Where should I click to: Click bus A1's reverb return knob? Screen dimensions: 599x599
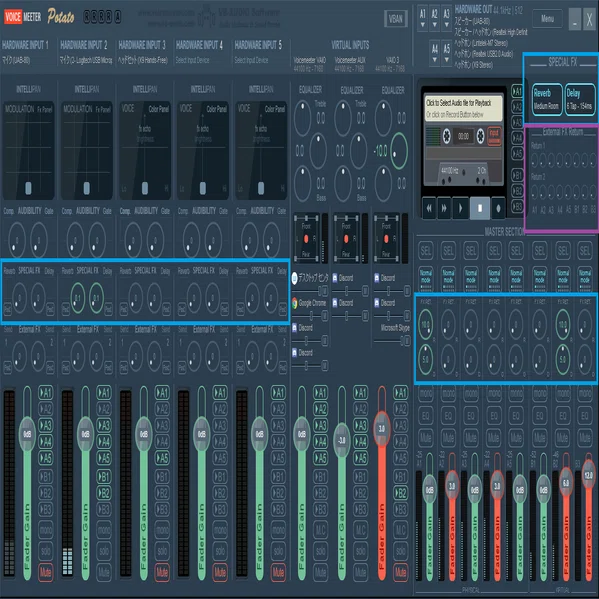click(x=425, y=325)
